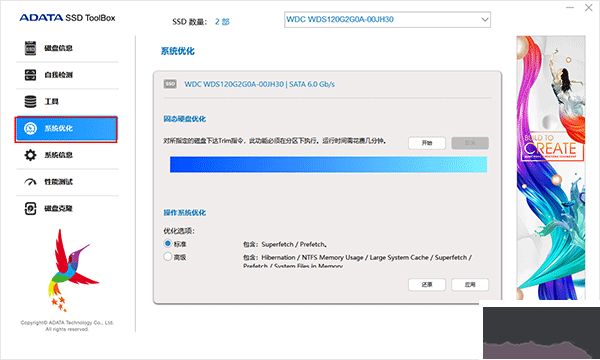Open the 自我检测 diagnostic scan icon
The image size is (600, 360).
(x=30, y=75)
